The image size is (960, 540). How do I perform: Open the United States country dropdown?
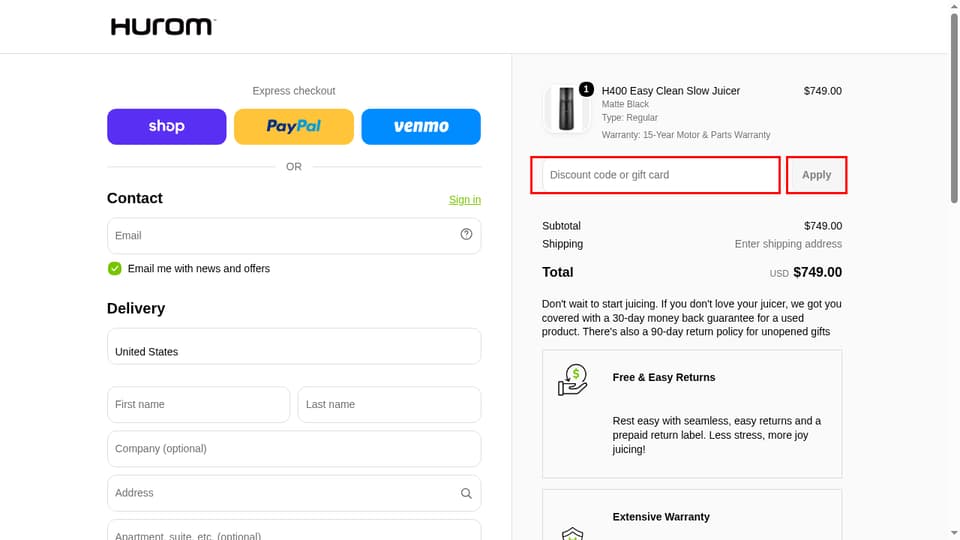294,347
